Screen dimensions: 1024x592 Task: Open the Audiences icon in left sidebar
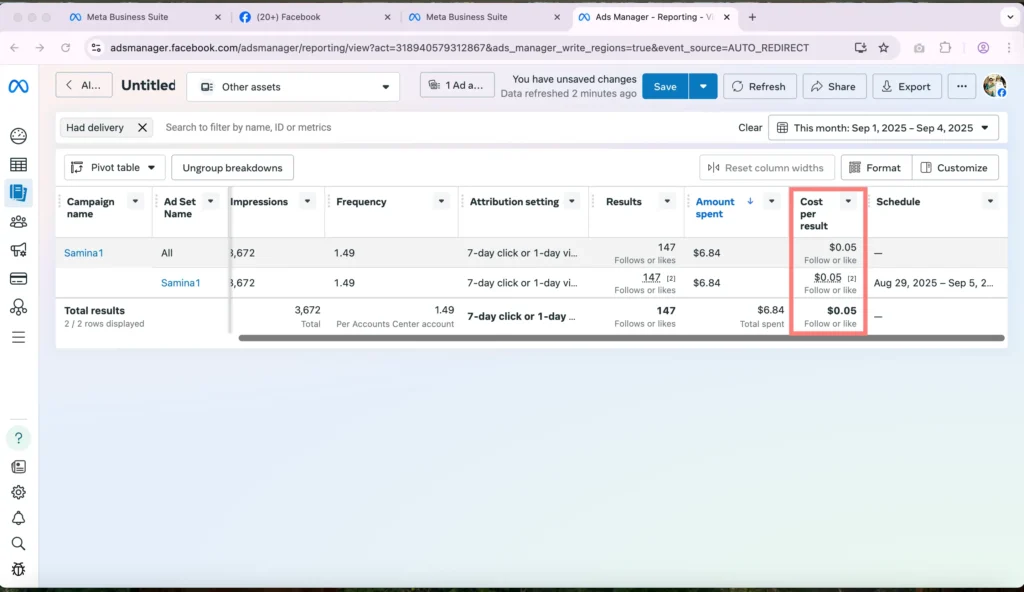tap(18, 222)
